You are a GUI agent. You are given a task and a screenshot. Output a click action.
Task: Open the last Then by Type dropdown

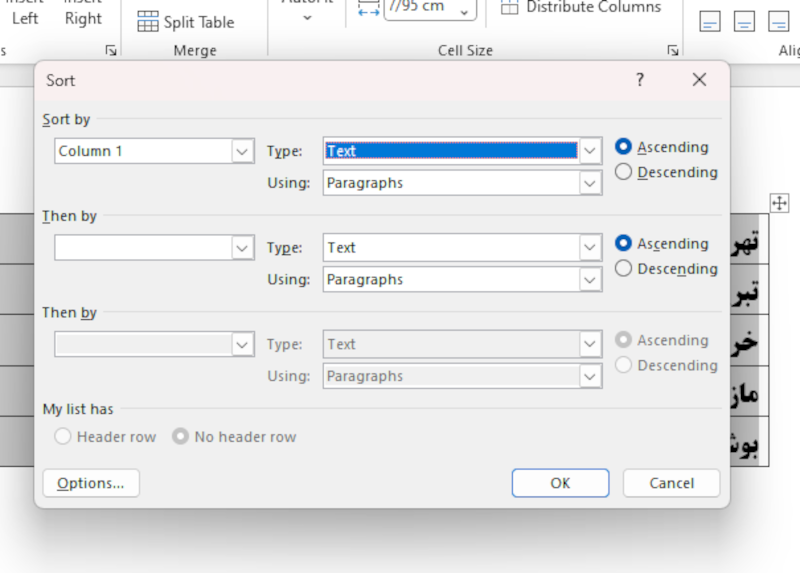(x=590, y=344)
